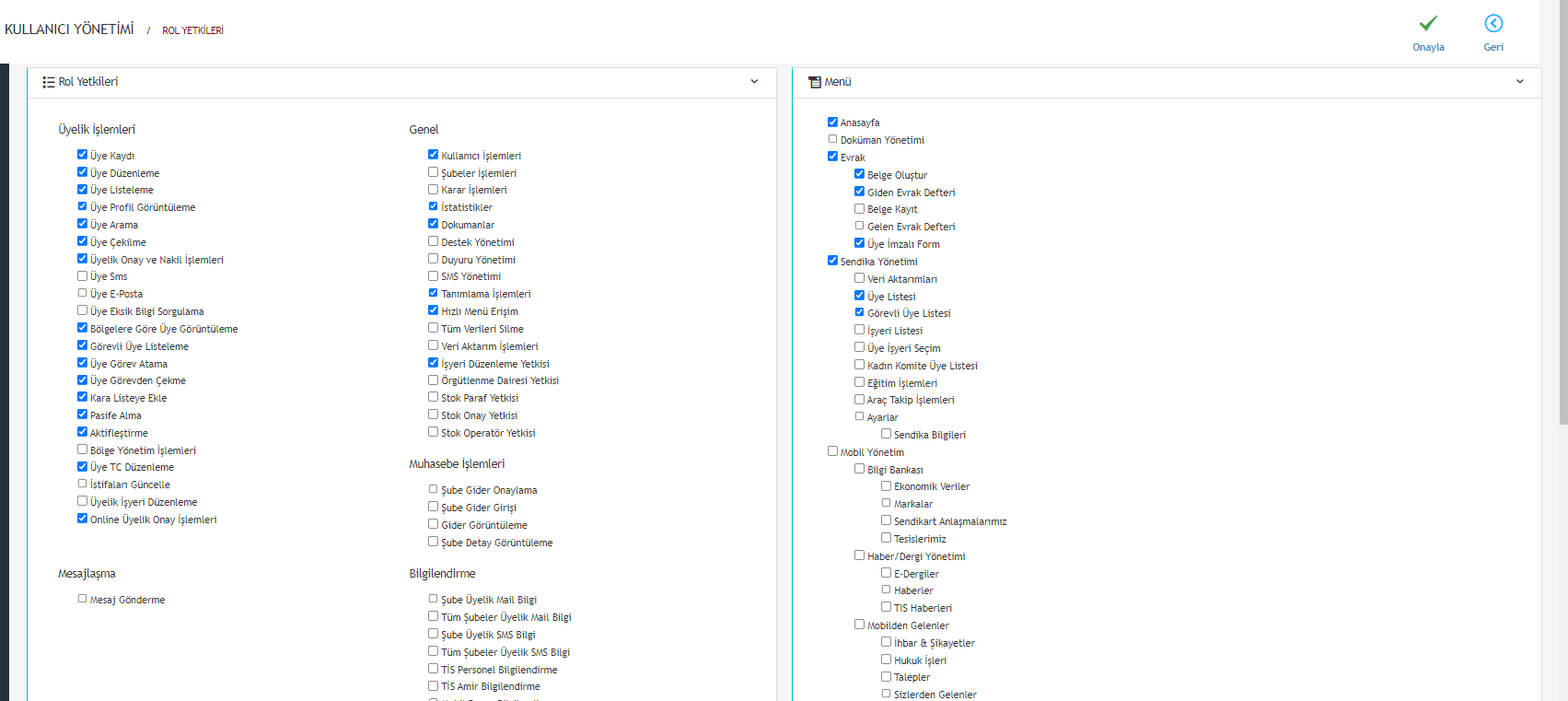The image size is (1568, 701).
Task: Click the Geri back arrow icon
Action: [1493, 23]
